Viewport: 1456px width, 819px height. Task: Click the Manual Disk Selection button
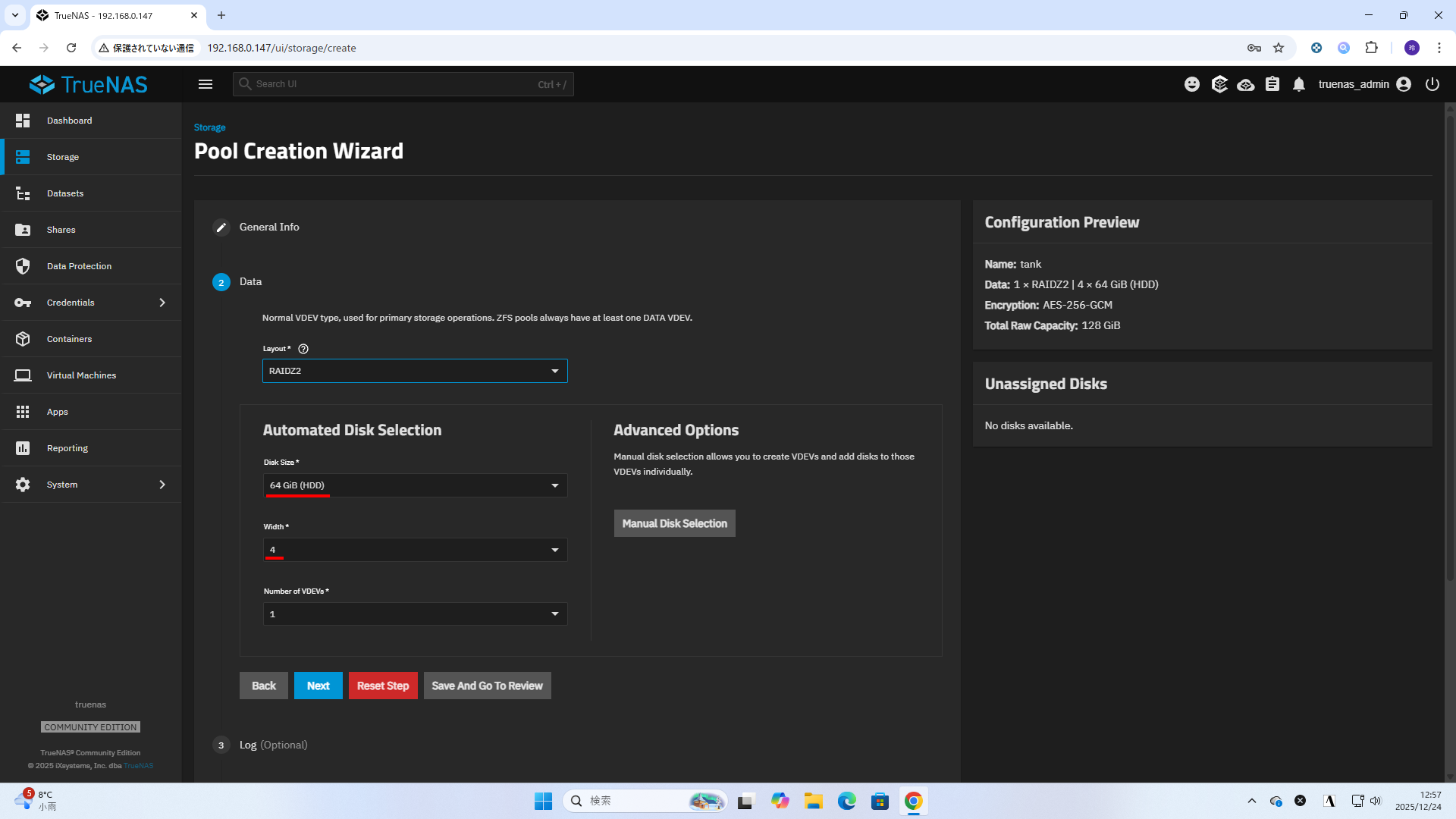click(674, 523)
